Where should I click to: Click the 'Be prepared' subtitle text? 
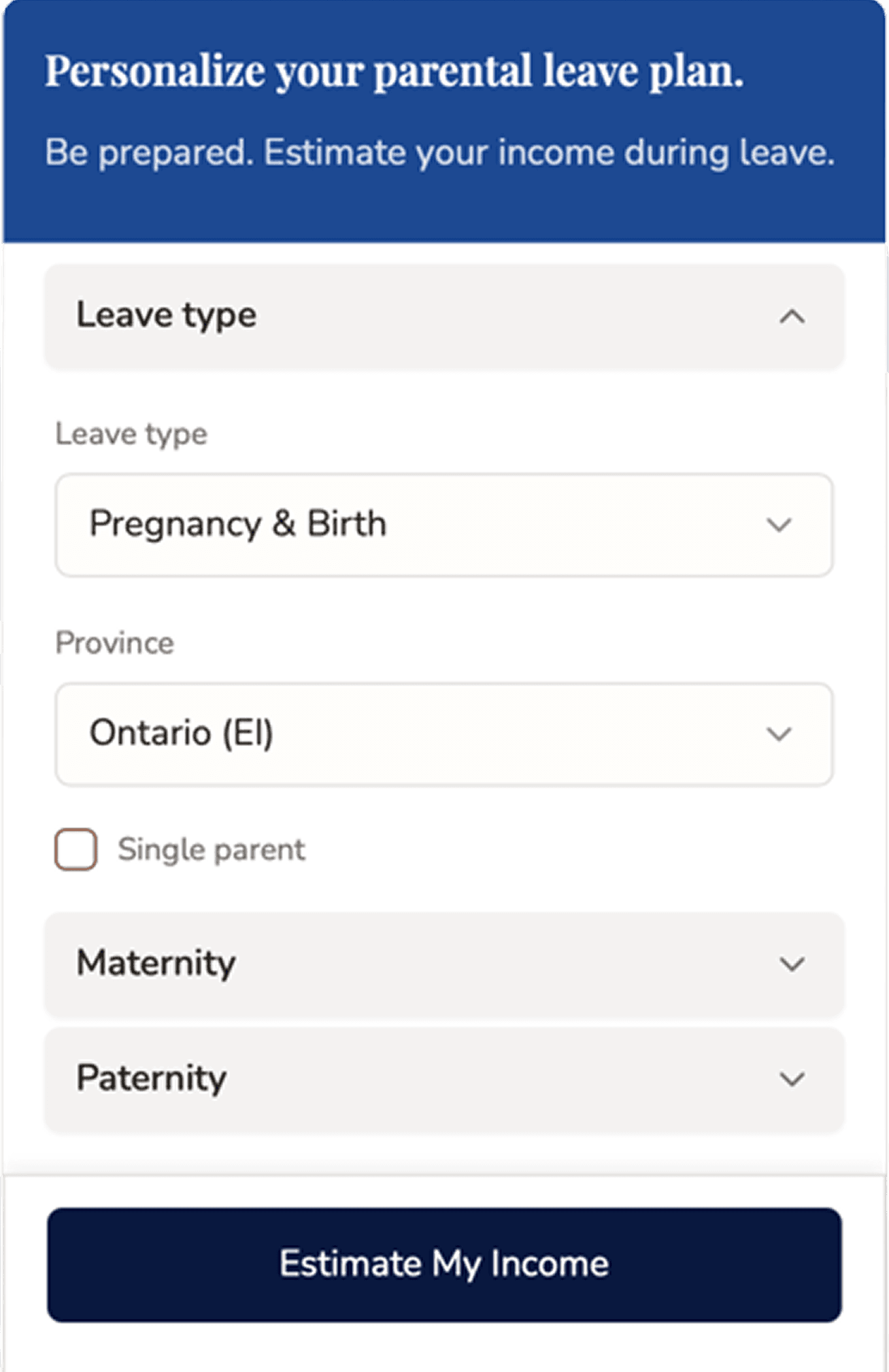coord(439,153)
